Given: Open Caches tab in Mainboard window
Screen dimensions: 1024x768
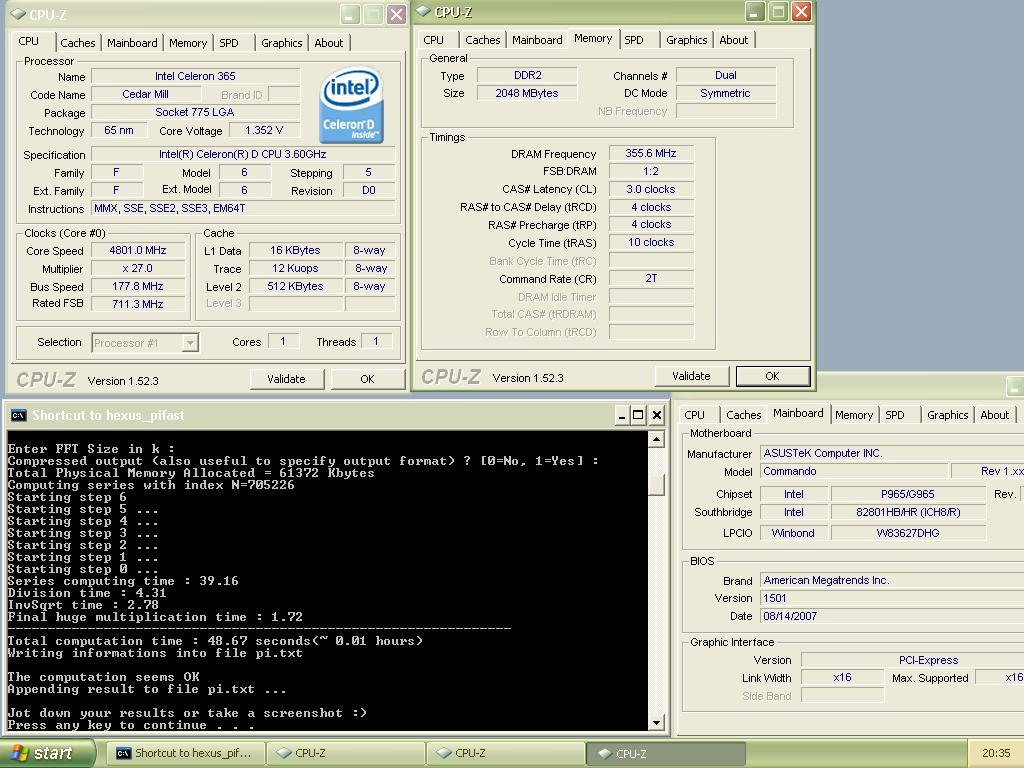Looking at the screenshot, I should (744, 415).
